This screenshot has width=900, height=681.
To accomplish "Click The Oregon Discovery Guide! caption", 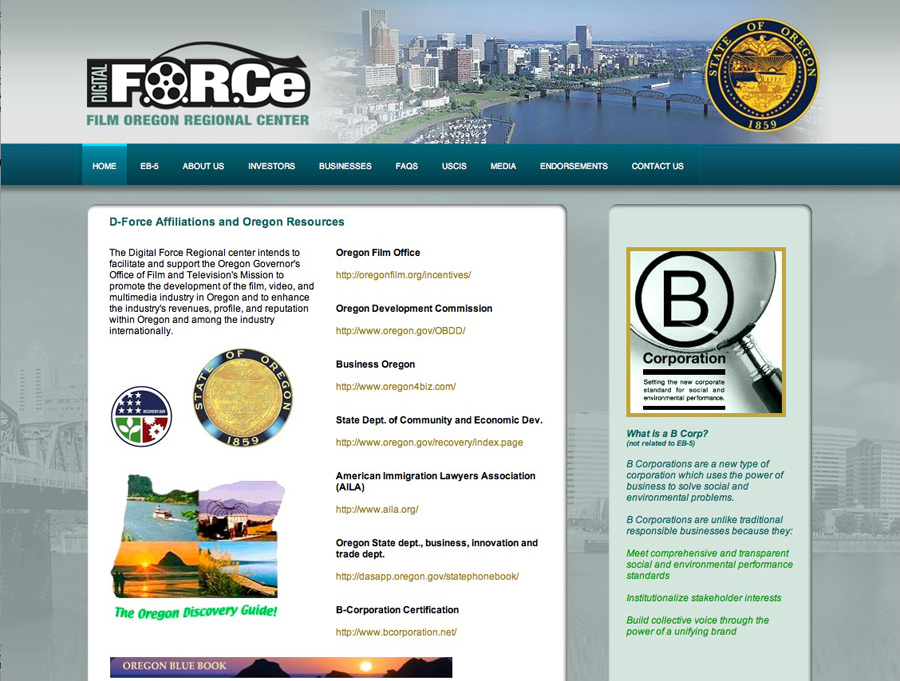I will pyautogui.click(x=196, y=612).
